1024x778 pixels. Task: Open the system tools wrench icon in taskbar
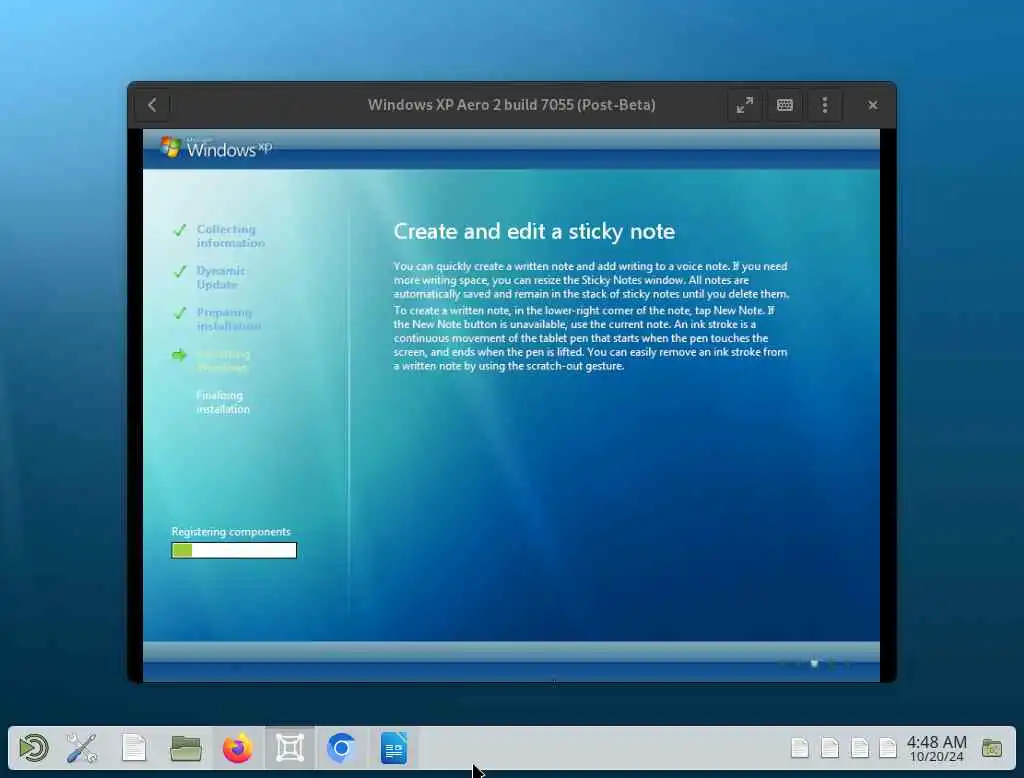coord(82,748)
